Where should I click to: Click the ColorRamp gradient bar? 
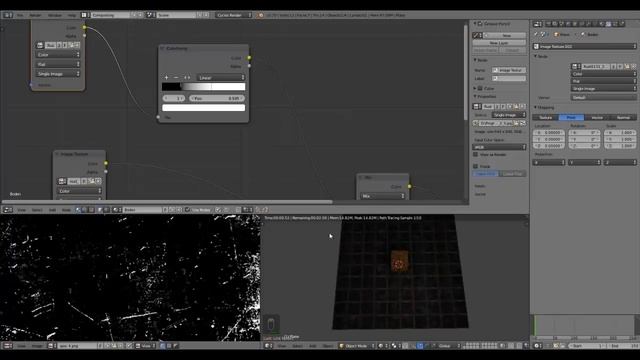(204, 87)
